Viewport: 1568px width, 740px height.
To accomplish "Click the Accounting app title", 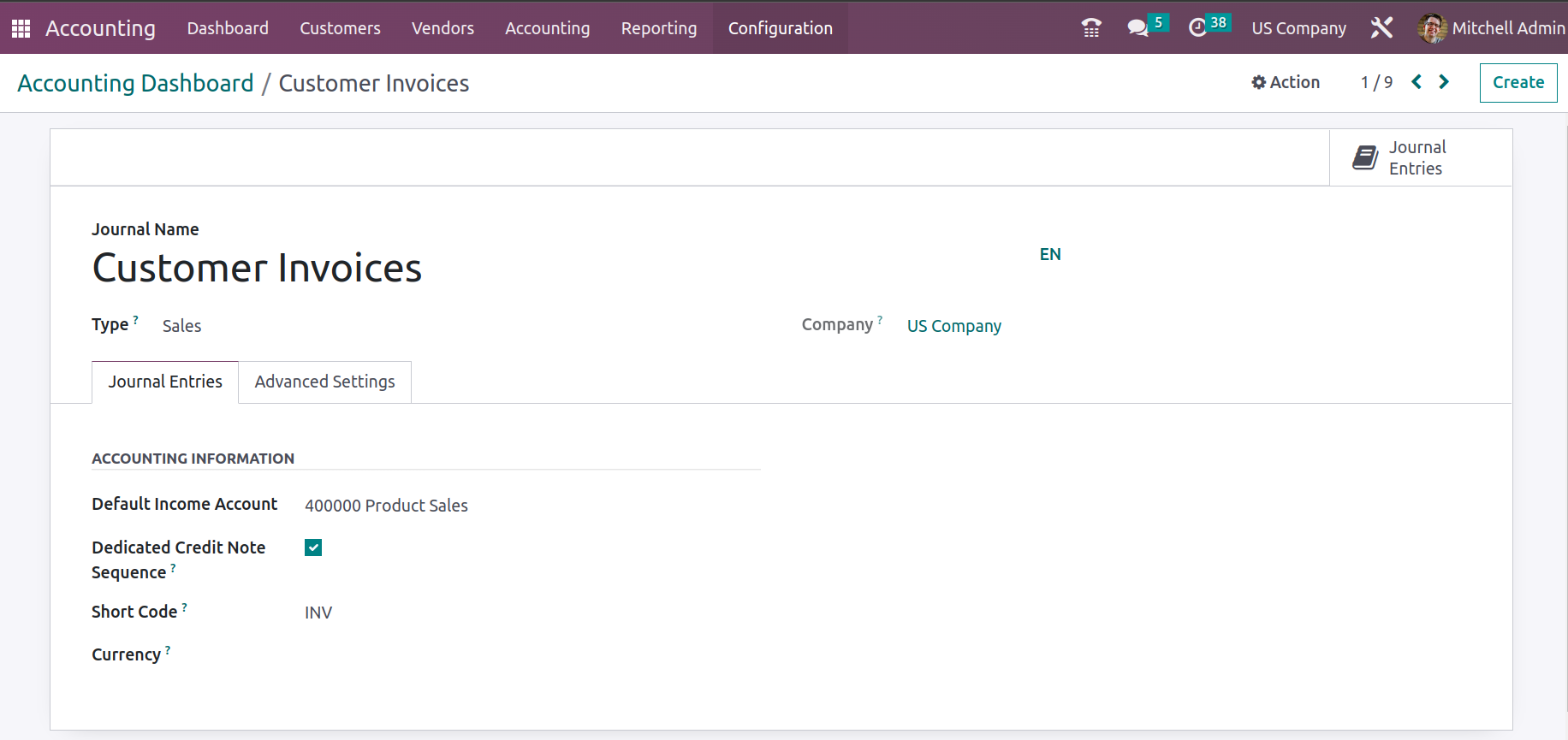I will point(100,28).
